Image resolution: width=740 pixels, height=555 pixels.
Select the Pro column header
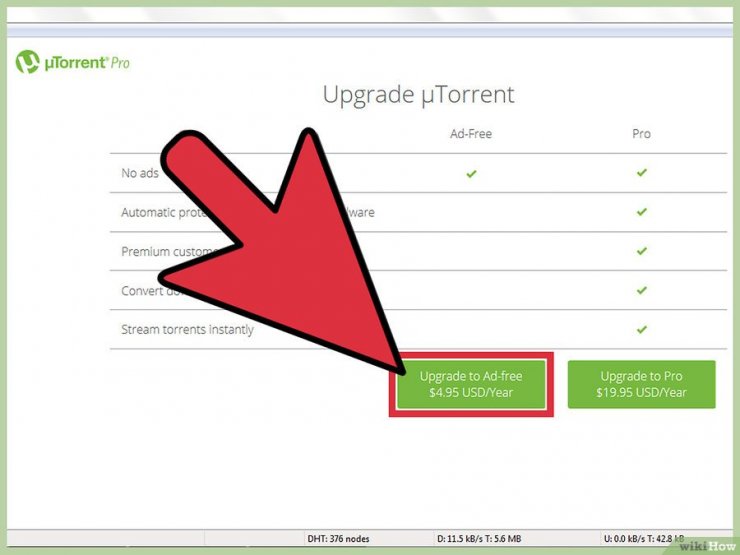click(x=641, y=134)
